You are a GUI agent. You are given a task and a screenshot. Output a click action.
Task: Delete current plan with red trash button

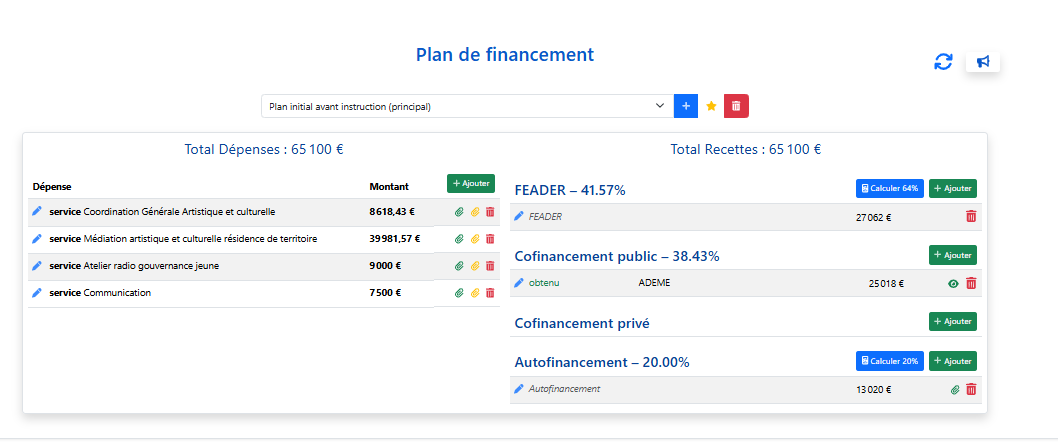(x=736, y=106)
